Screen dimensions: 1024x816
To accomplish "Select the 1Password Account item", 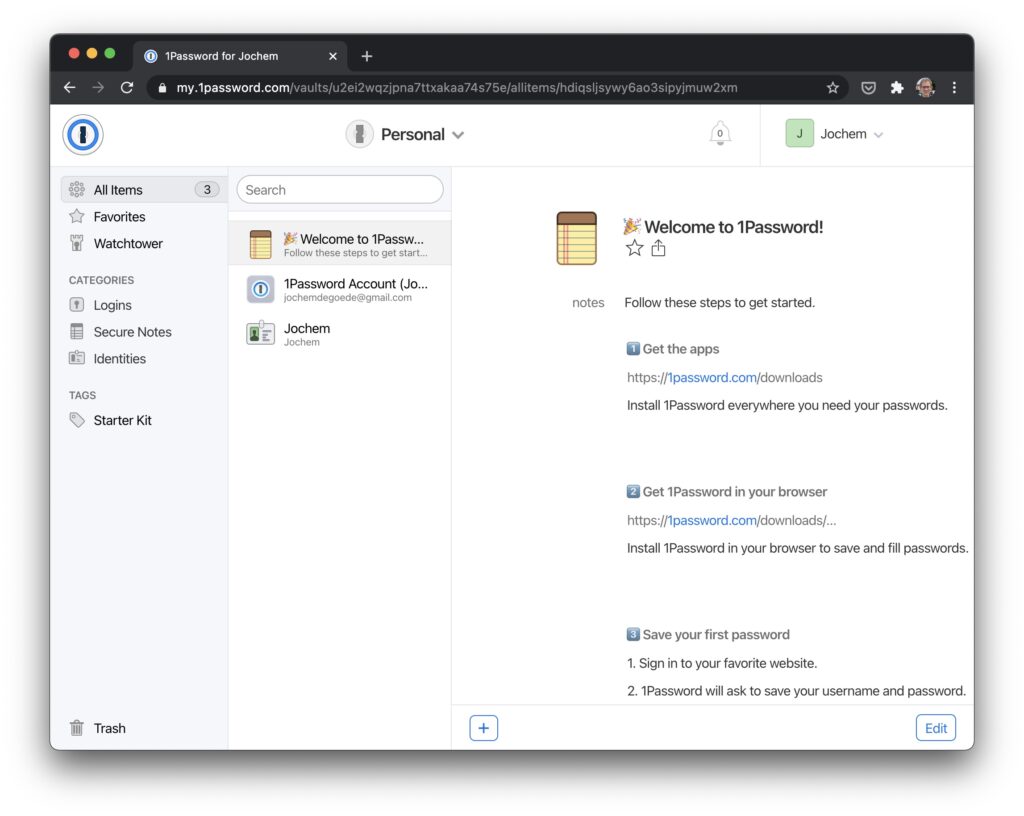I will [x=340, y=289].
